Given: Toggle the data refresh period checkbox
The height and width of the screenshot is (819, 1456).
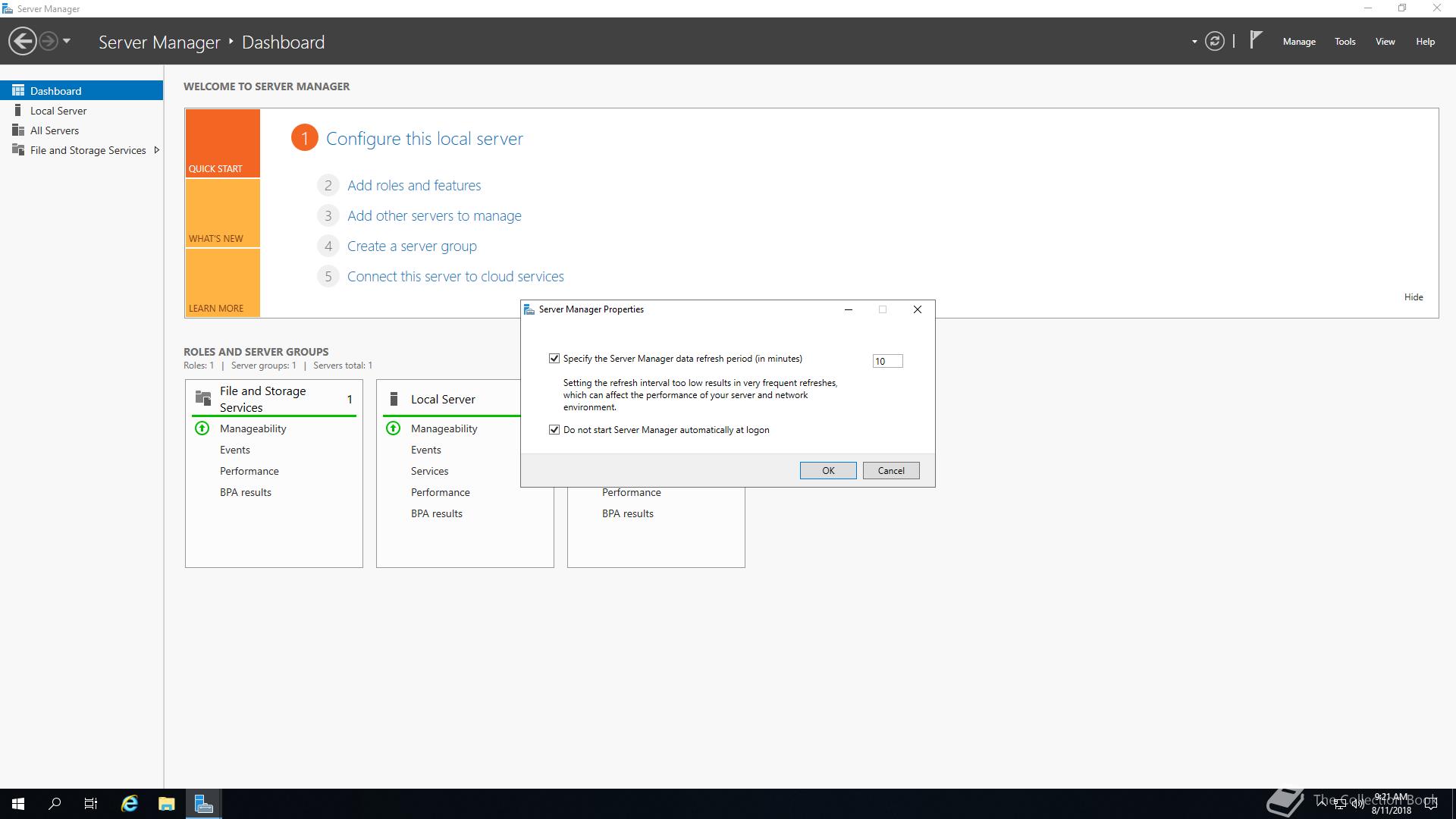Looking at the screenshot, I should [x=554, y=359].
